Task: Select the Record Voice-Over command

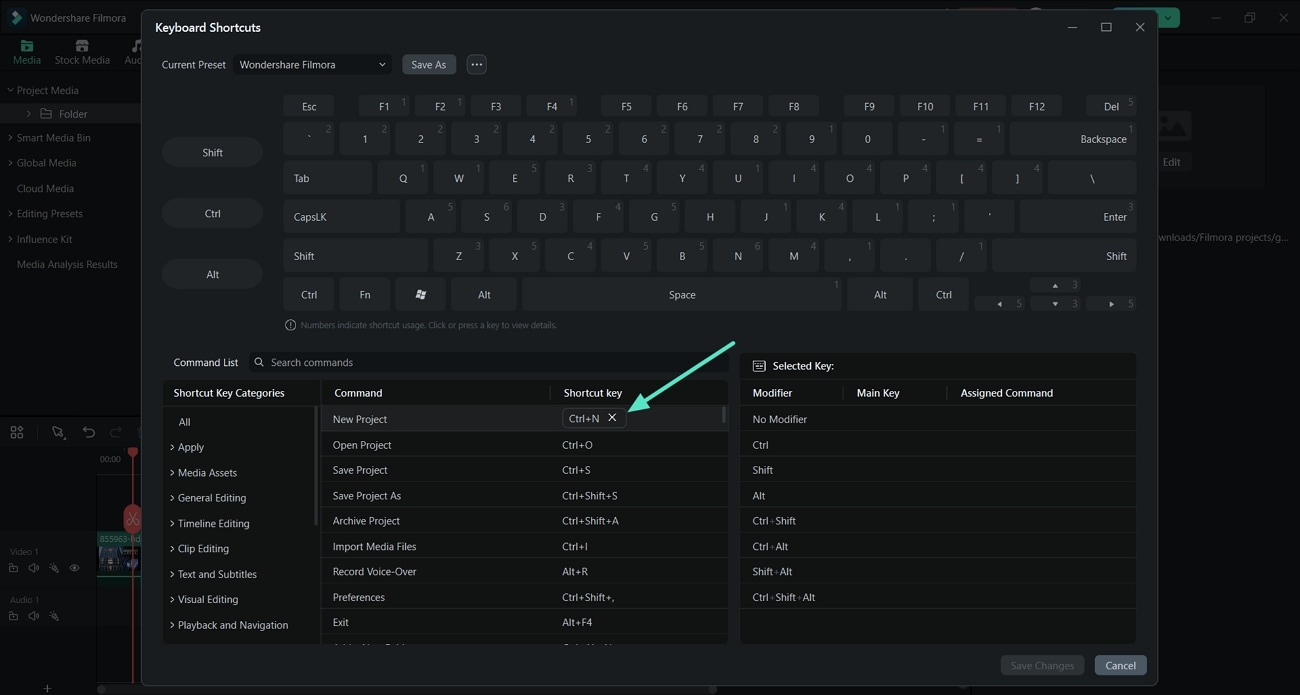Action: coord(524,572)
